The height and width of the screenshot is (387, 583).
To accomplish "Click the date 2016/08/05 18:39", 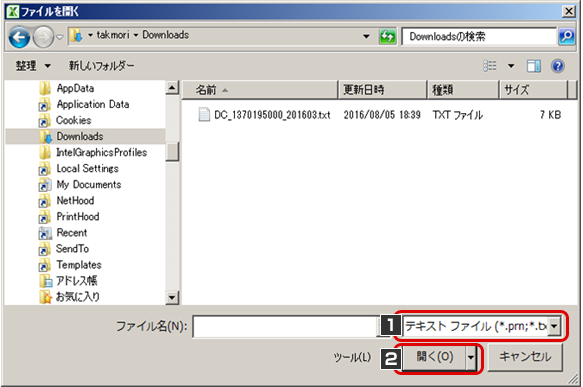I will pos(382,115).
